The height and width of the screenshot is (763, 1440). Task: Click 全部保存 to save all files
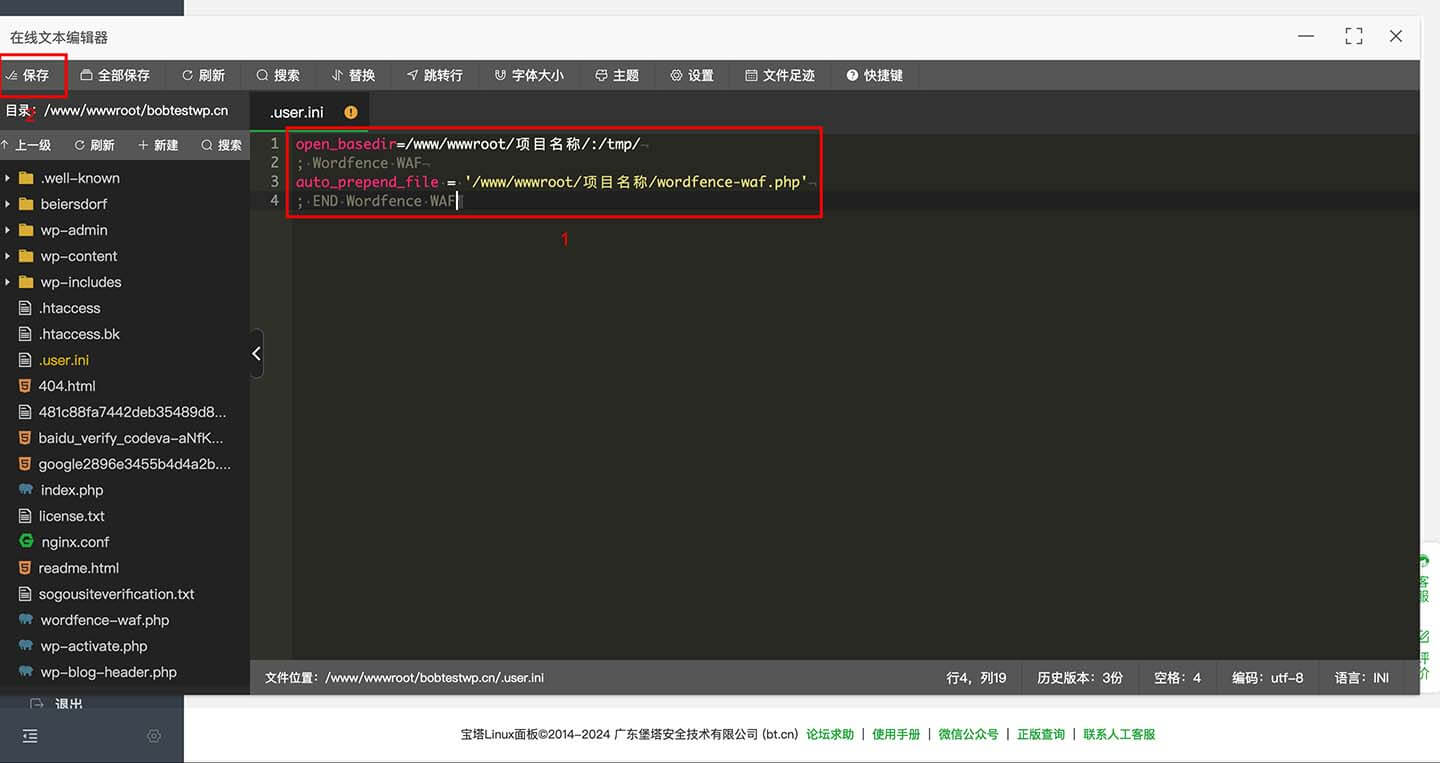click(115, 75)
